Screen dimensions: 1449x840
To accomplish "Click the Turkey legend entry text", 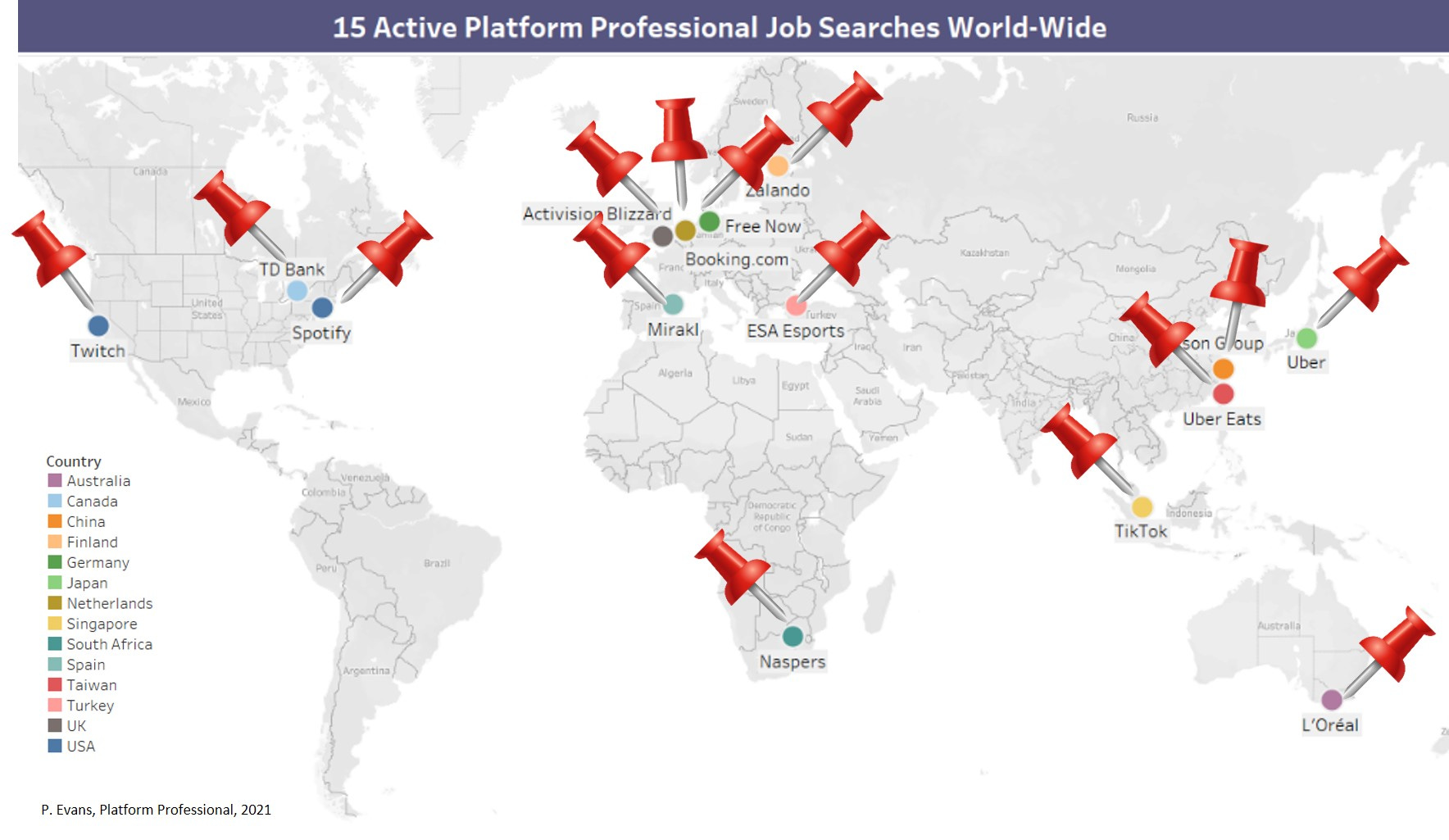I will (x=90, y=706).
